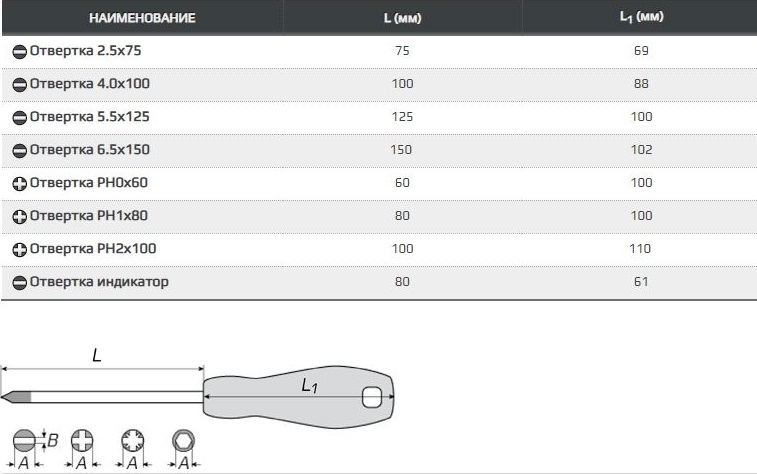
Task: Click the Pozidriv-style tip profile icon in diagram
Action: (132, 439)
